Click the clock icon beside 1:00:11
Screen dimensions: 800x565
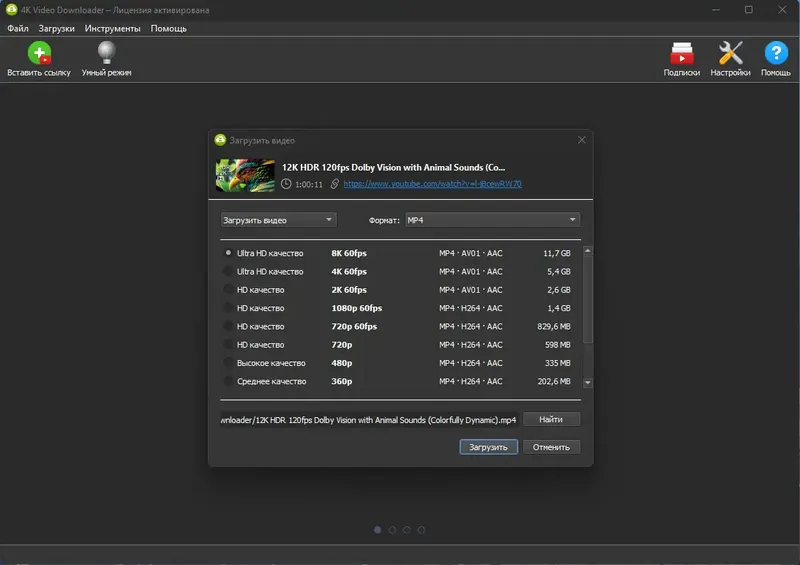(x=286, y=184)
